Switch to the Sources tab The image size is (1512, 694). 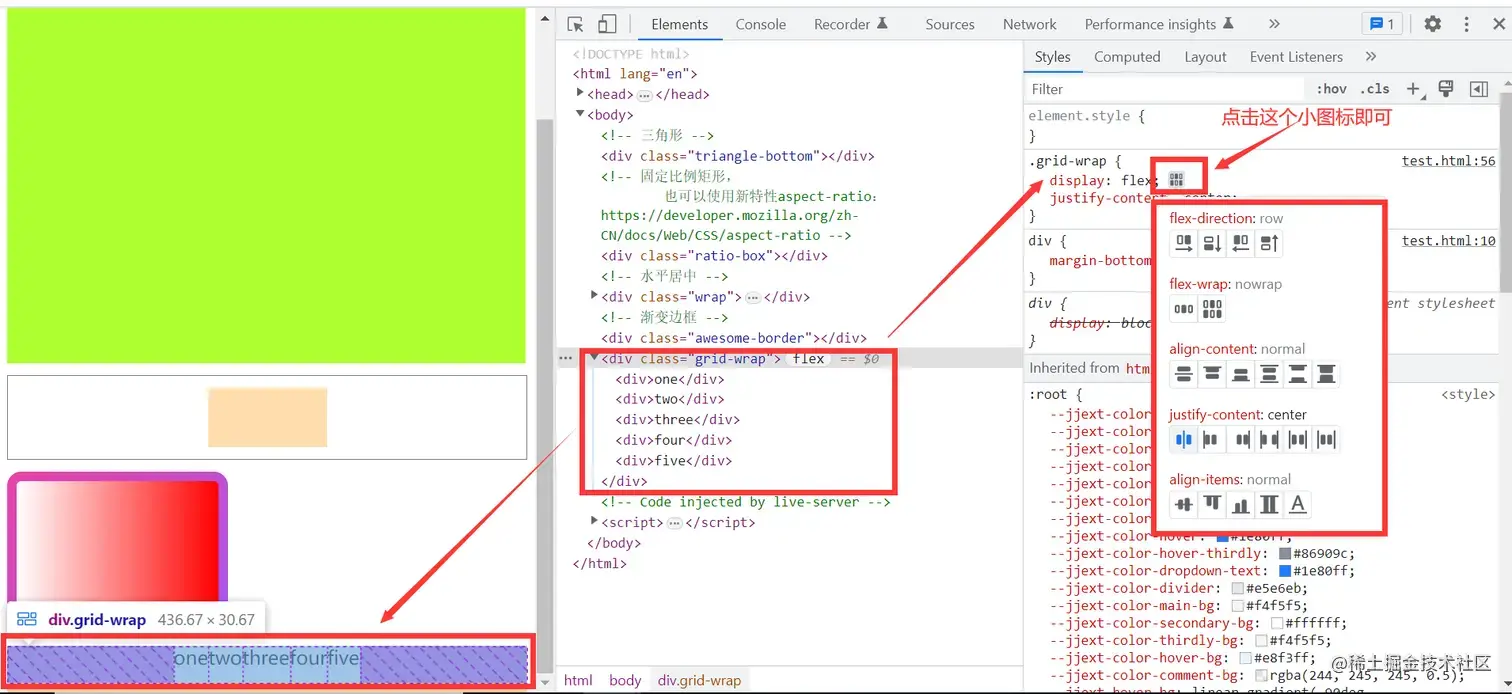[950, 24]
